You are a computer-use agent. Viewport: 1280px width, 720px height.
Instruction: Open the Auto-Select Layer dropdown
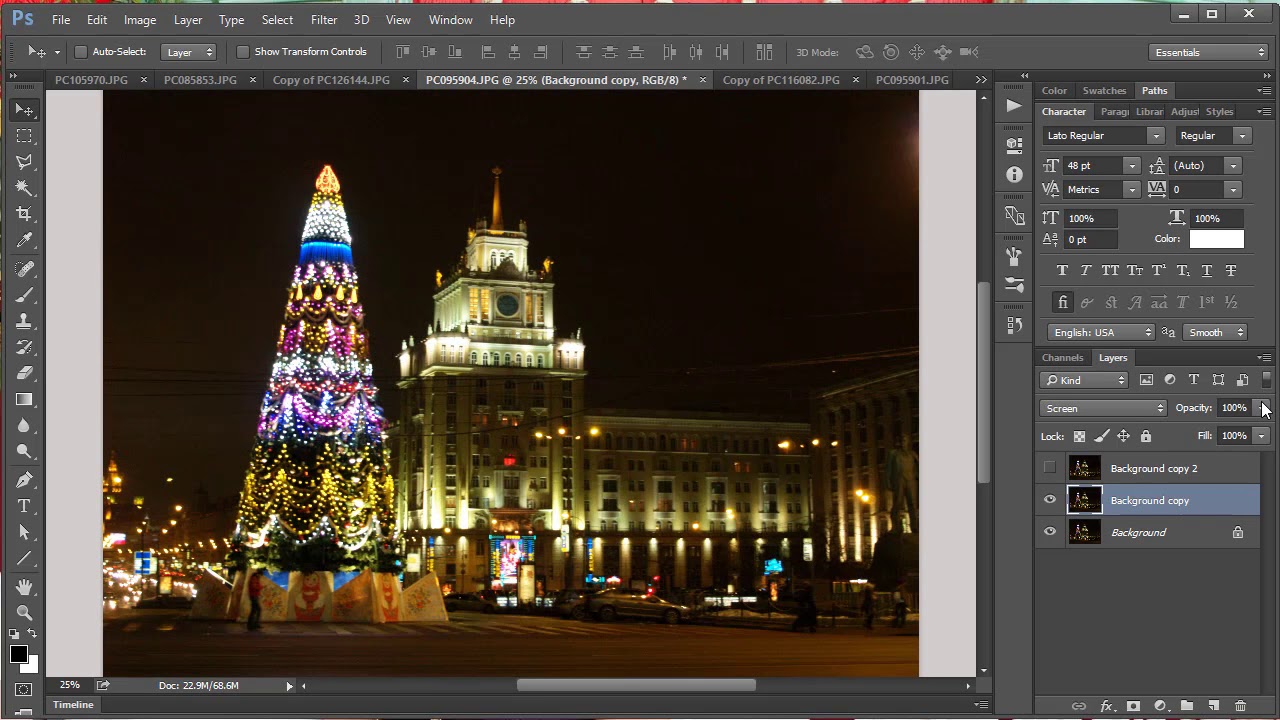pos(189,52)
